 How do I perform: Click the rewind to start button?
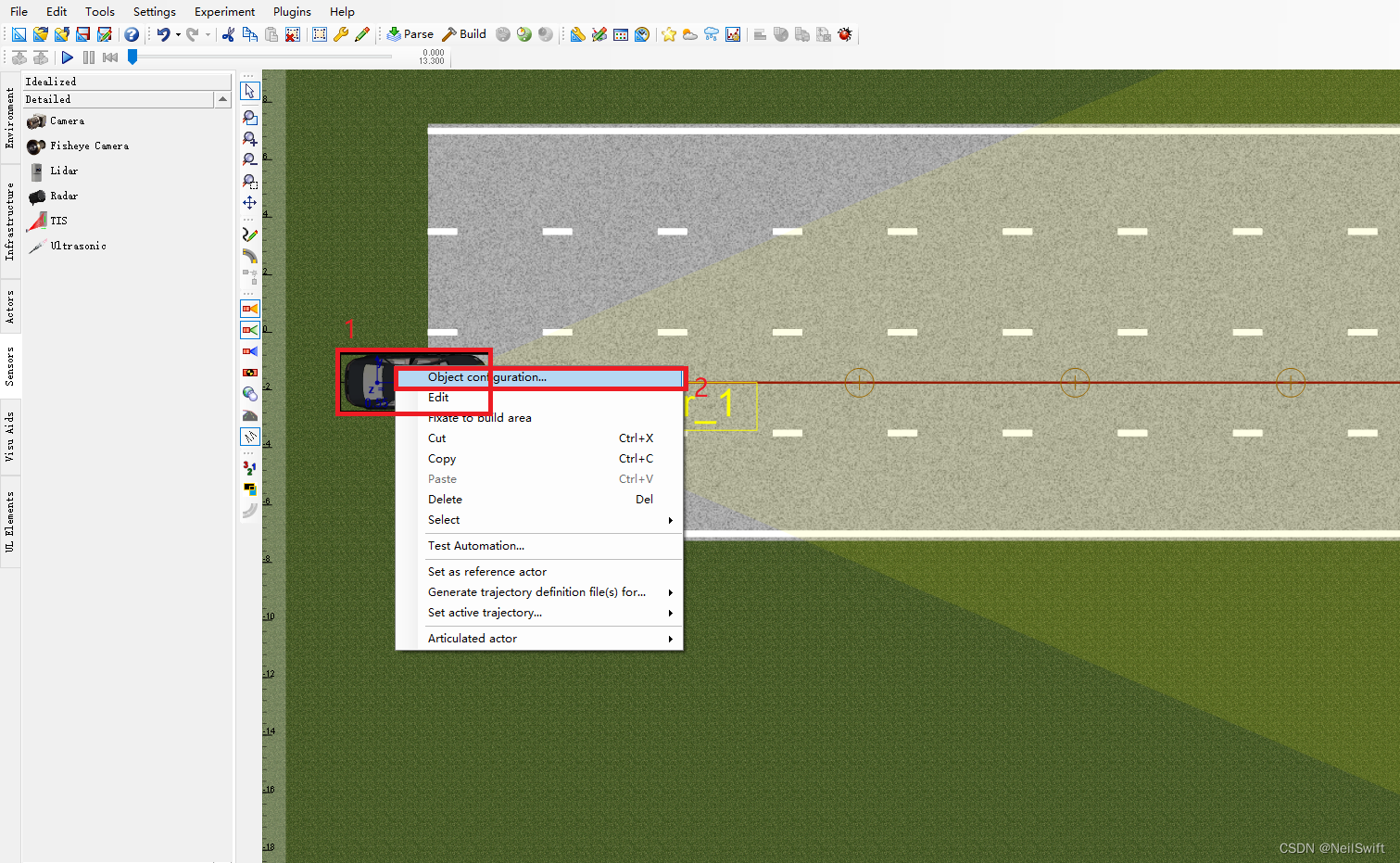click(110, 57)
